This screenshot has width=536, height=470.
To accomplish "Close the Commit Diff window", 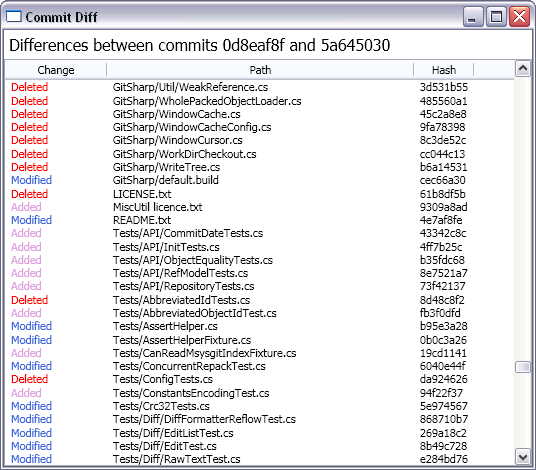I will click(519, 16).
